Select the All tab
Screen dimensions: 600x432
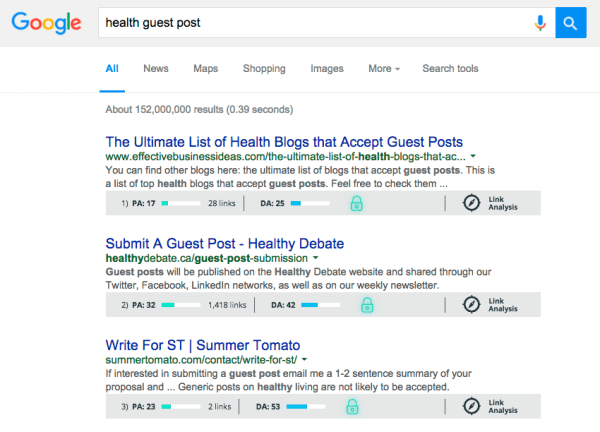(x=112, y=68)
